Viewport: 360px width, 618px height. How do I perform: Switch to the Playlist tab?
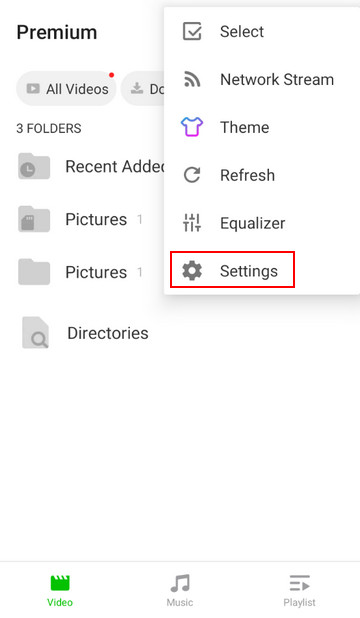point(299,590)
